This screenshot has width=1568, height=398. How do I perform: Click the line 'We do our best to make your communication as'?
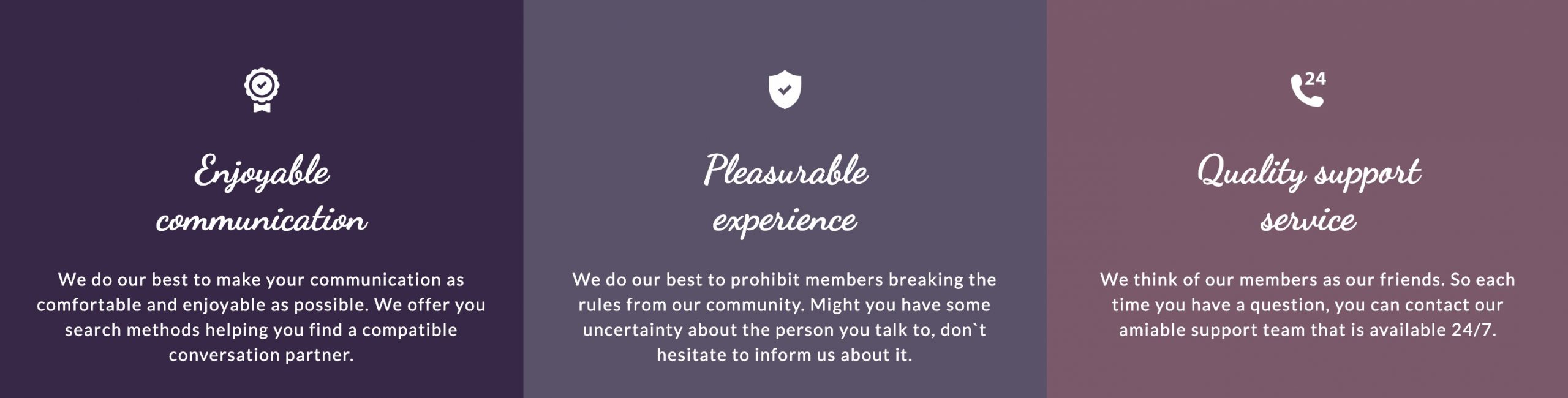pos(262,280)
